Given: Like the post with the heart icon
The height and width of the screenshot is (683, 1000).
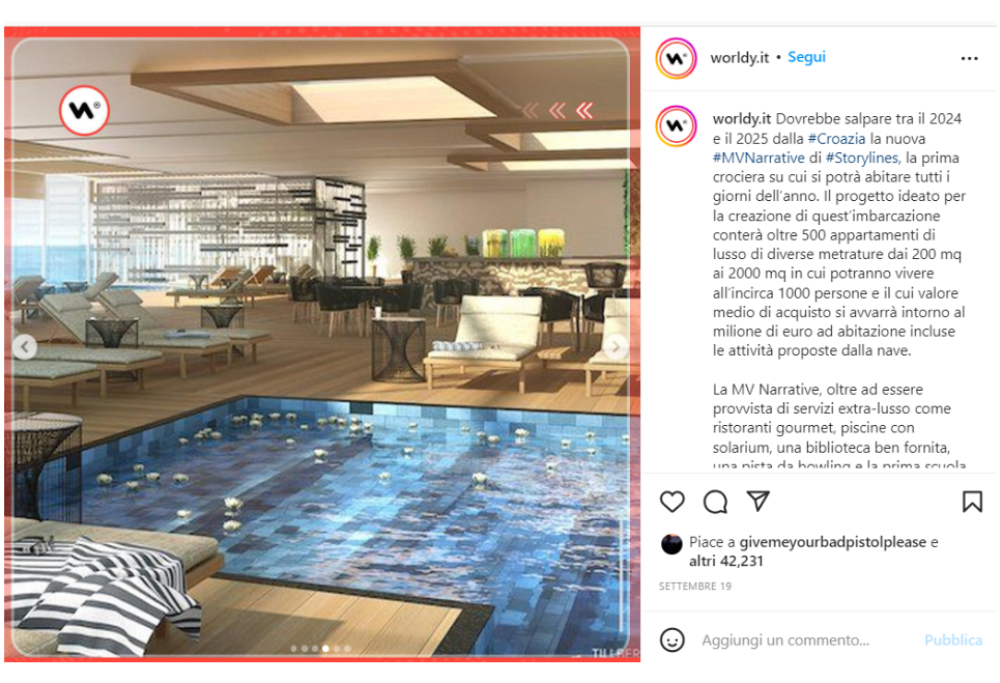Looking at the screenshot, I should tap(672, 502).
